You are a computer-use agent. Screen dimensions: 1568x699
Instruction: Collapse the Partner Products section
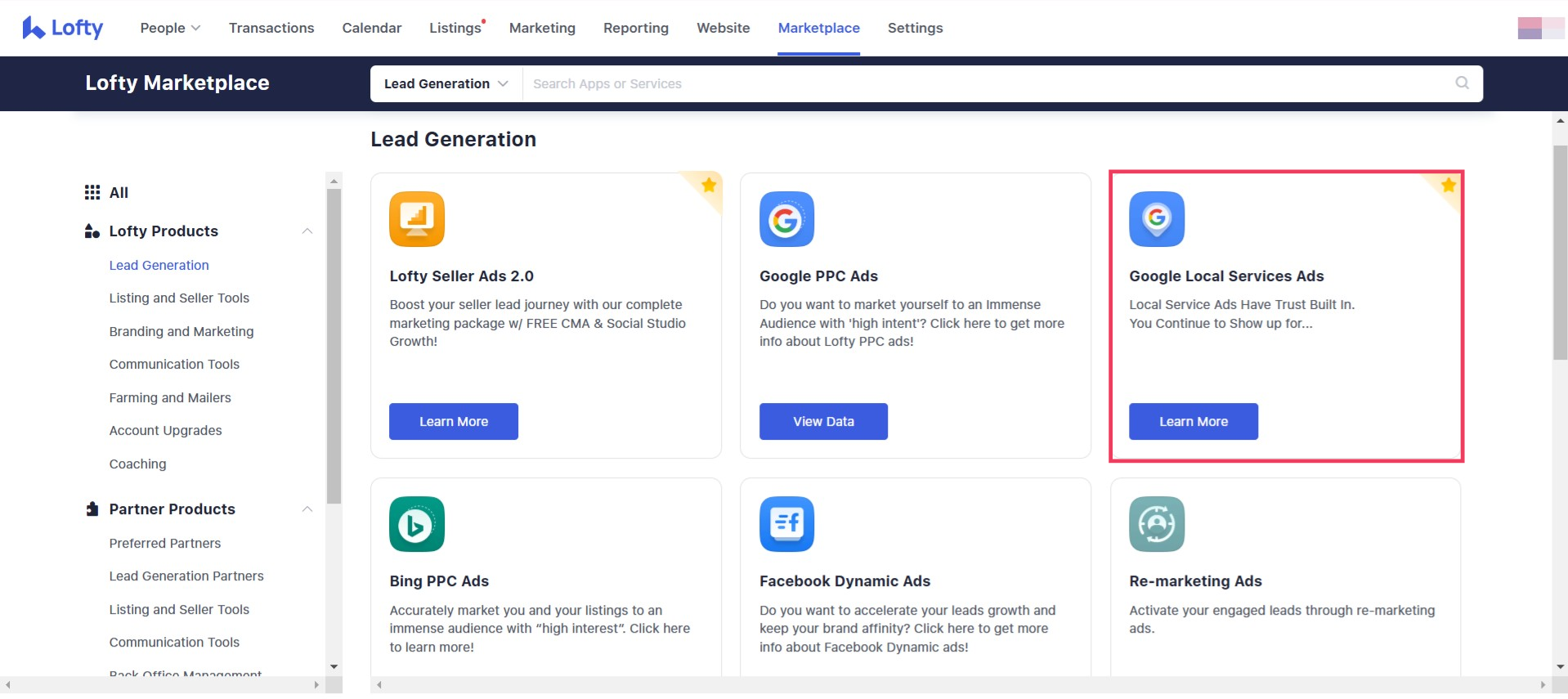coord(307,509)
